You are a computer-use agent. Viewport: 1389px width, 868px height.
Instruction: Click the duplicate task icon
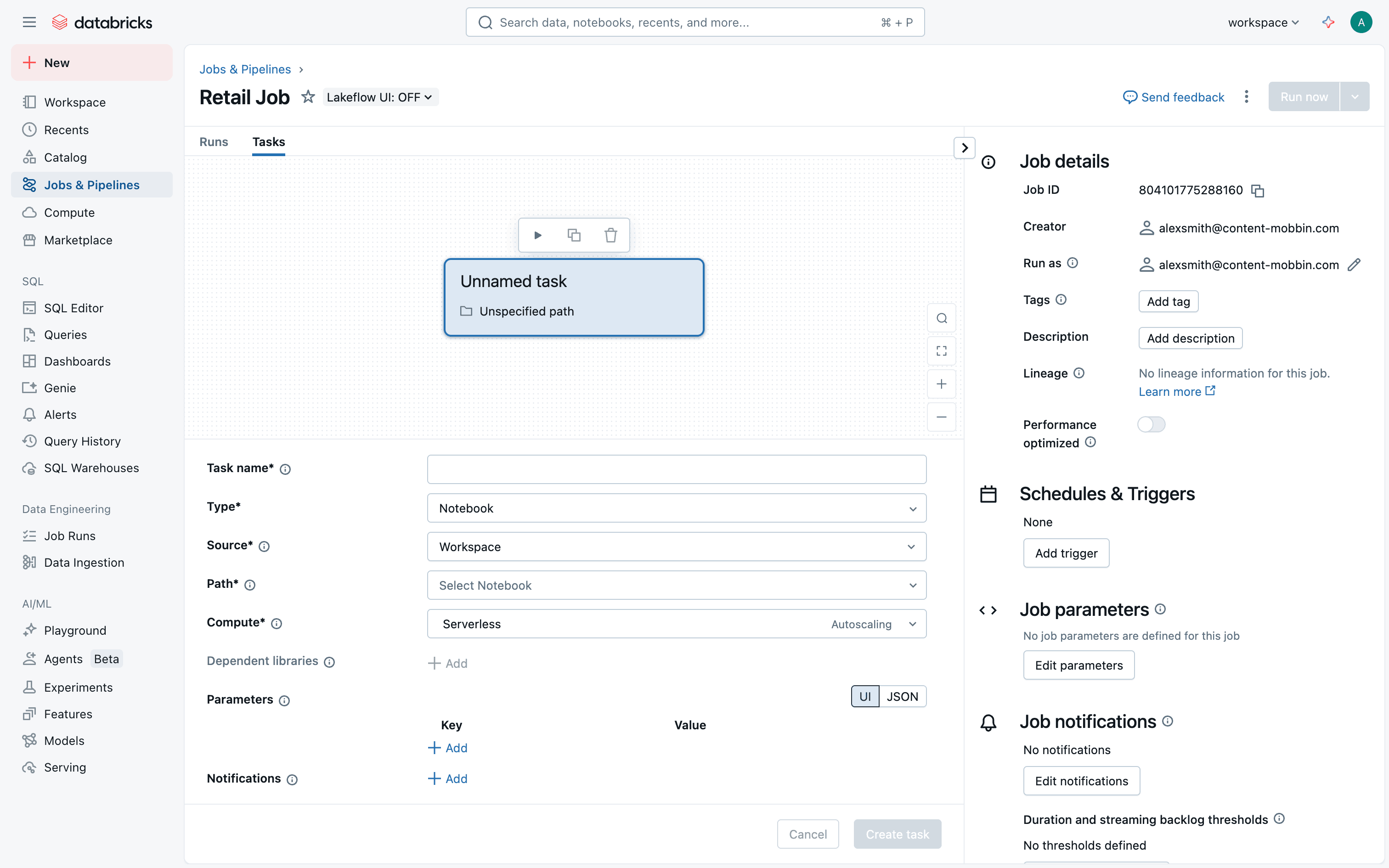pos(574,235)
